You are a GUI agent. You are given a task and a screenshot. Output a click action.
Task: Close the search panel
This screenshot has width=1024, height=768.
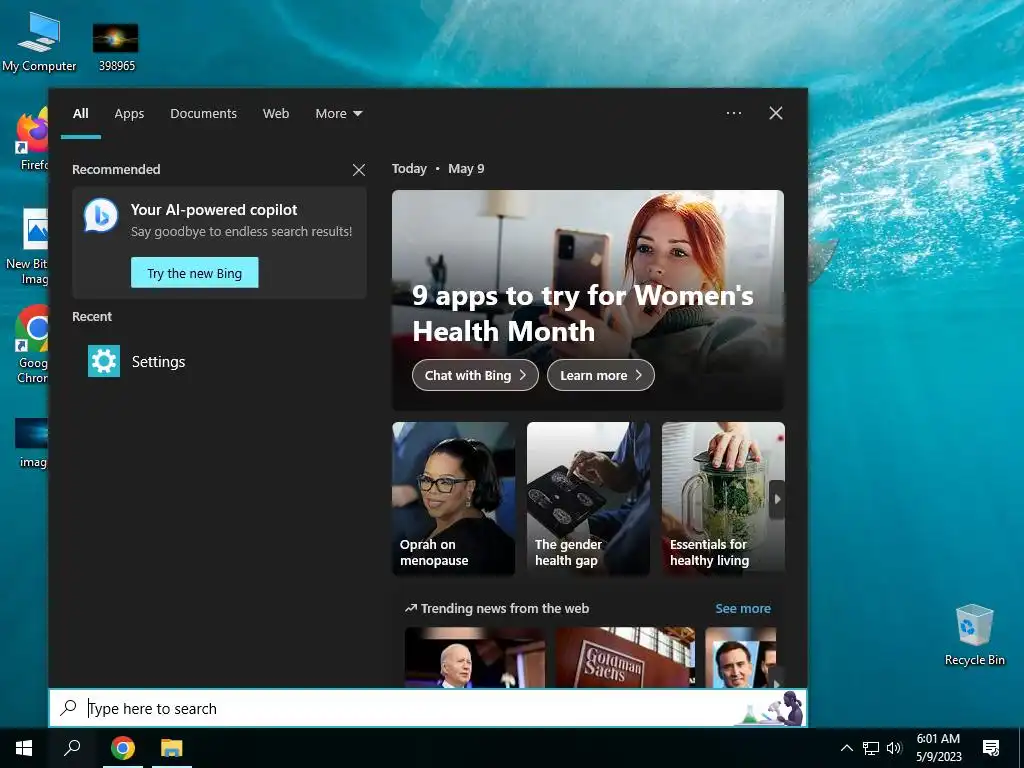776,113
